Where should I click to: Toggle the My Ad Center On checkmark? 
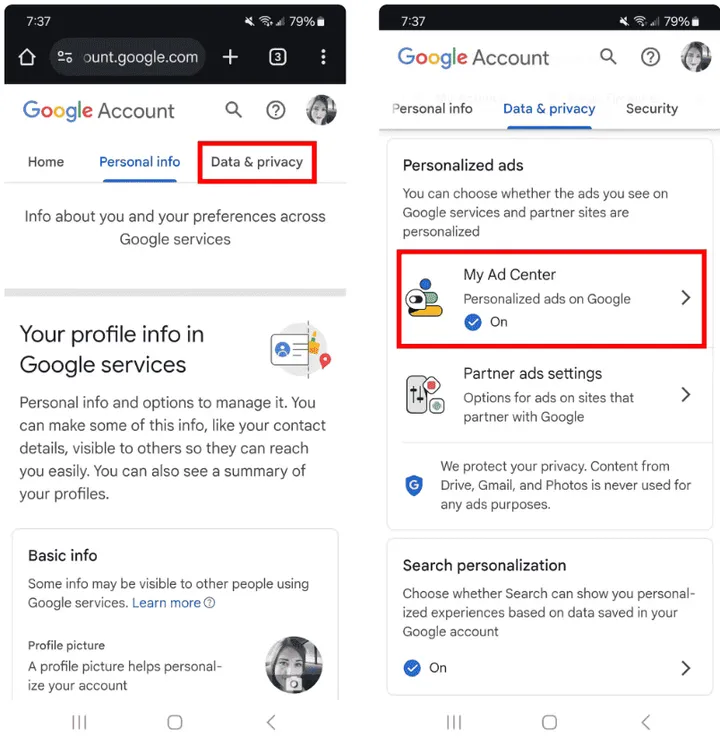click(x=473, y=322)
